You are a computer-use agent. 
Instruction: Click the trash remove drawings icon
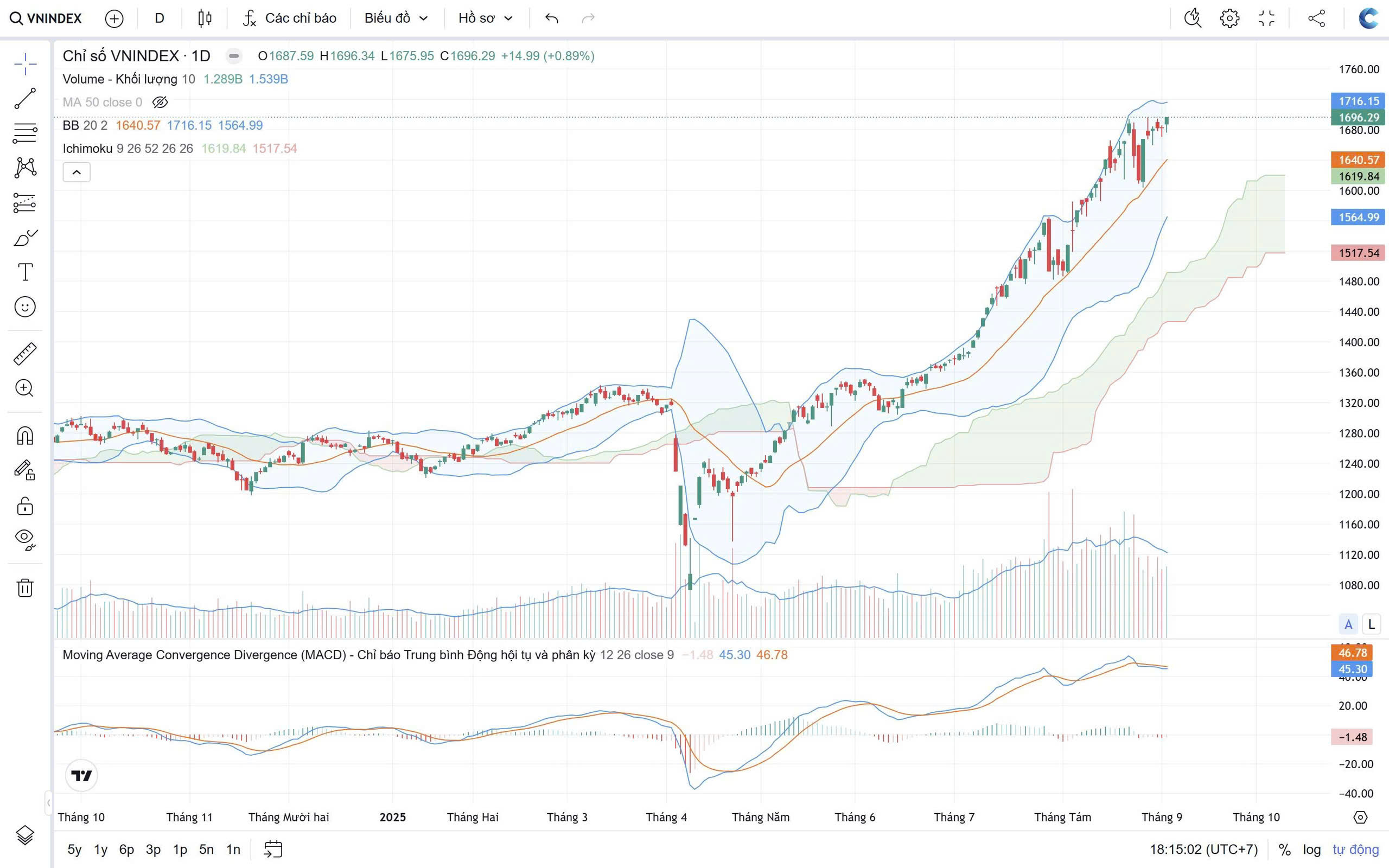coord(26,588)
